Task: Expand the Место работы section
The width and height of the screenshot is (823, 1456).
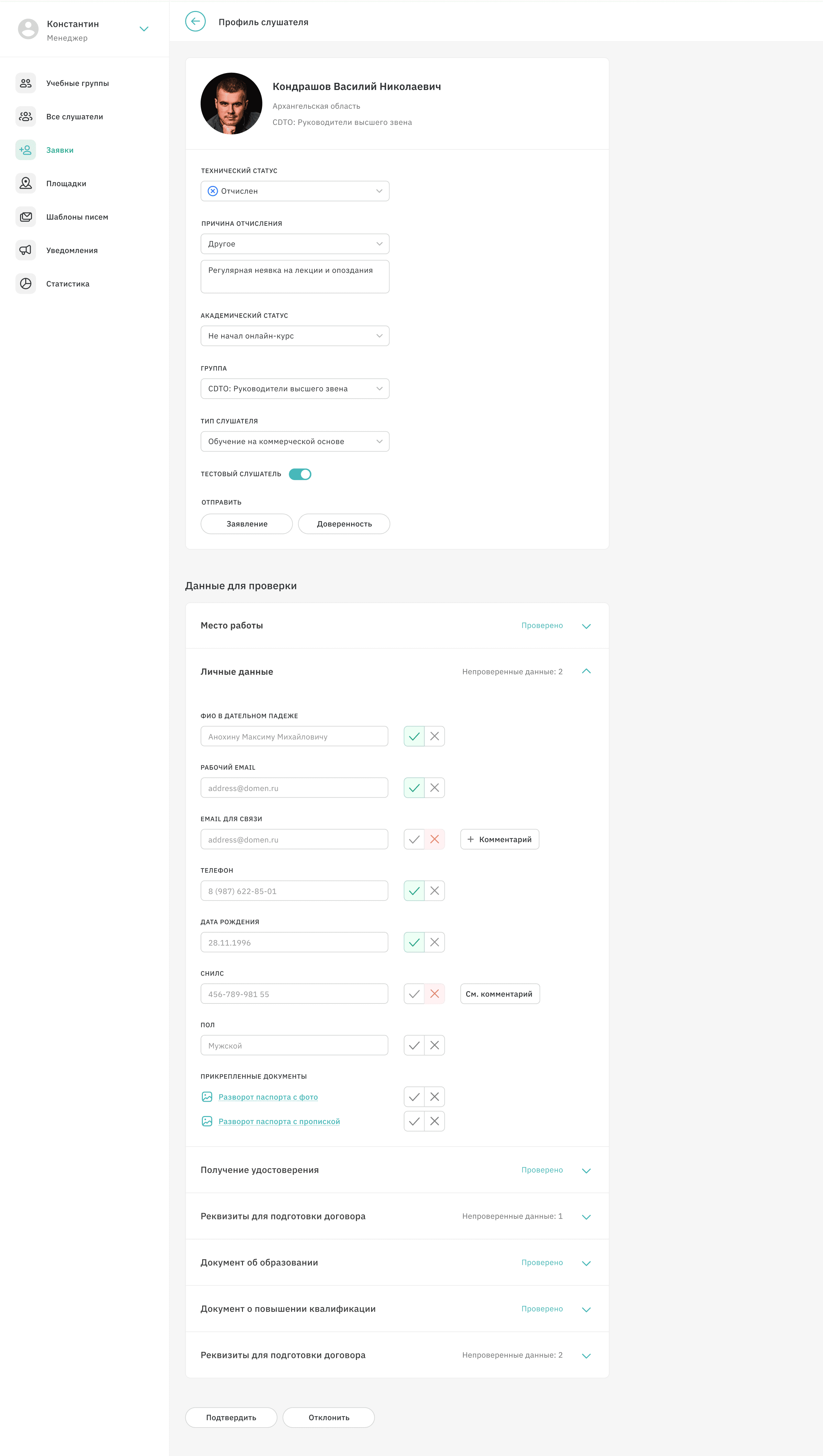Action: coord(586,626)
